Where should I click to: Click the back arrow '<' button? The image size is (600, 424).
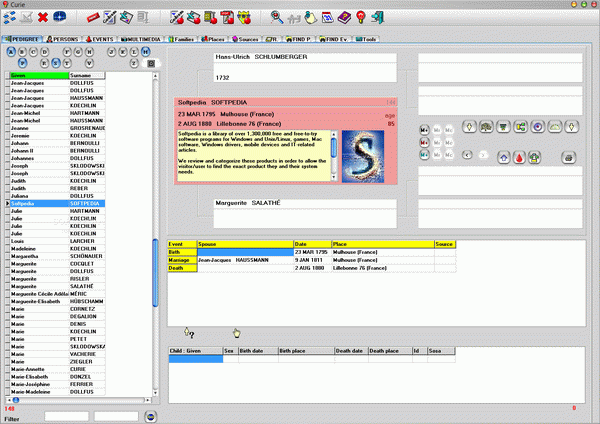click(x=467, y=155)
